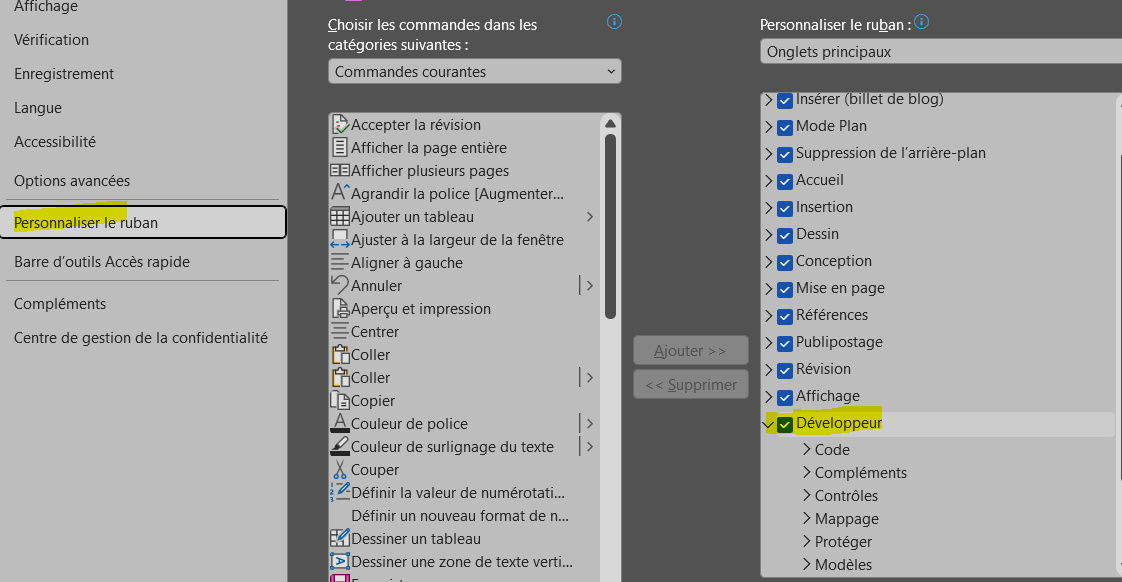The image size is (1122, 582).
Task: Click the Dessiner un tableau icon
Action: coord(340,538)
